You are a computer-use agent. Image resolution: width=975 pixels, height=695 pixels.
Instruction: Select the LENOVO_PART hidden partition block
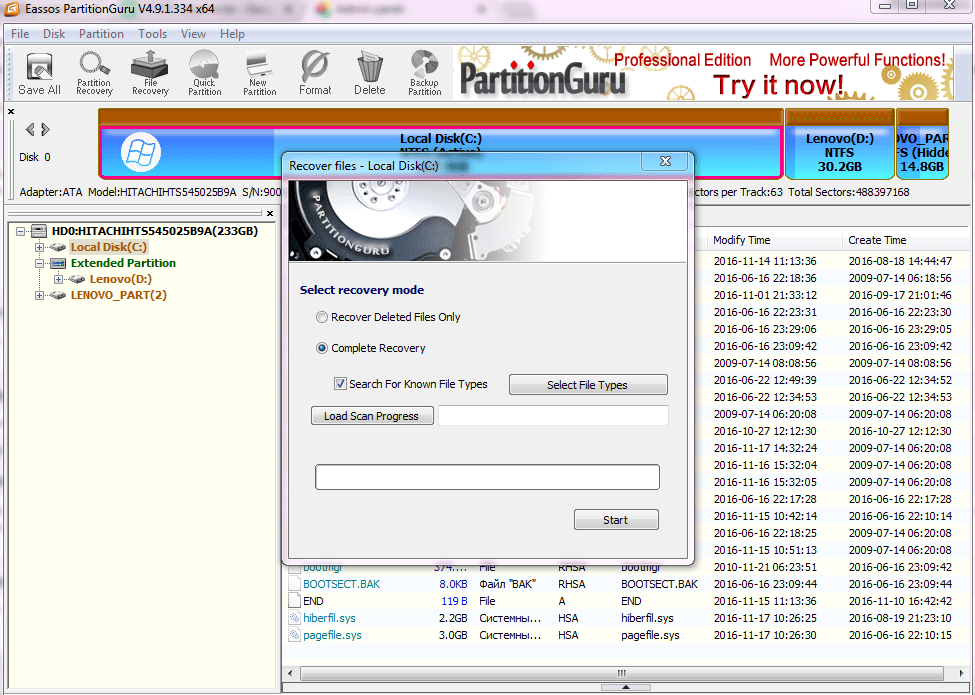pos(923,145)
